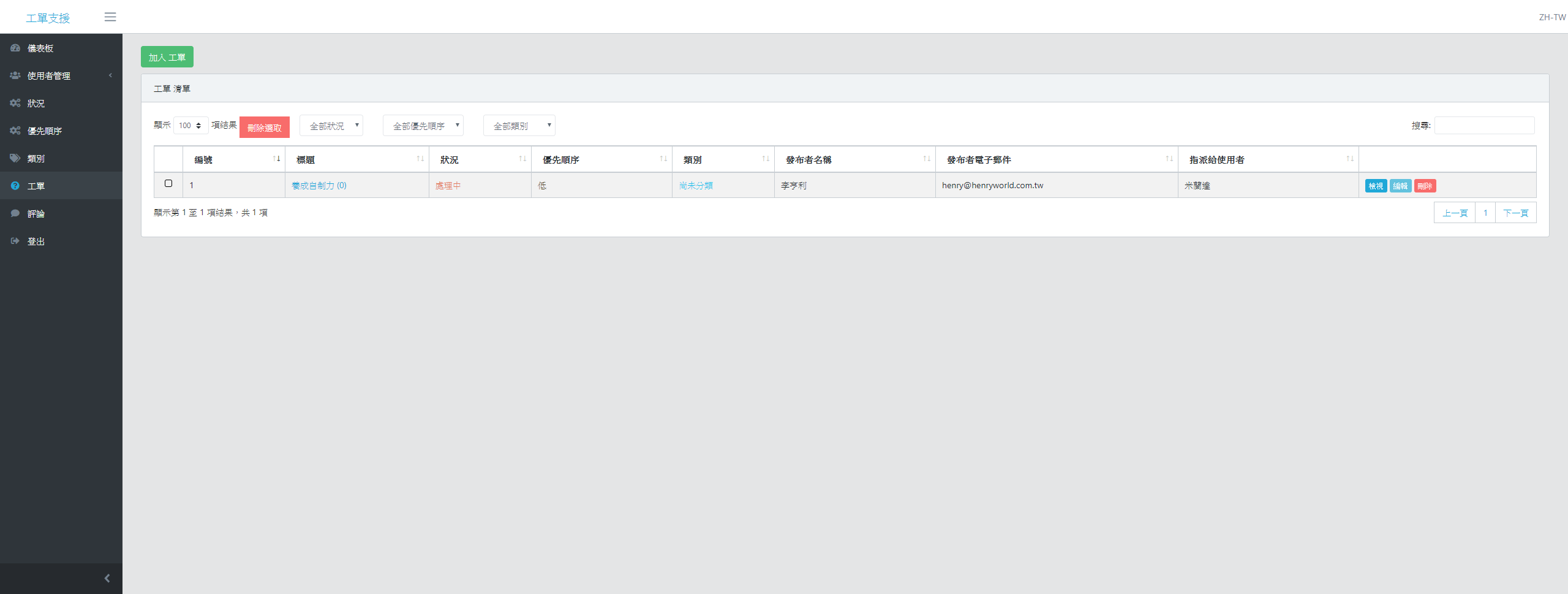
Task: Select the 工單 tickets icon in sidebar
Action: tap(15, 185)
